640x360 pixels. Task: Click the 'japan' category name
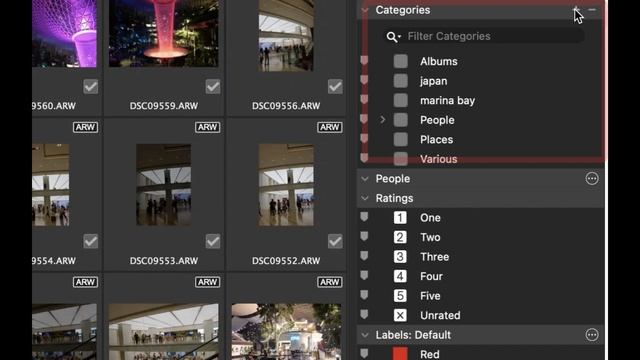pos(433,81)
